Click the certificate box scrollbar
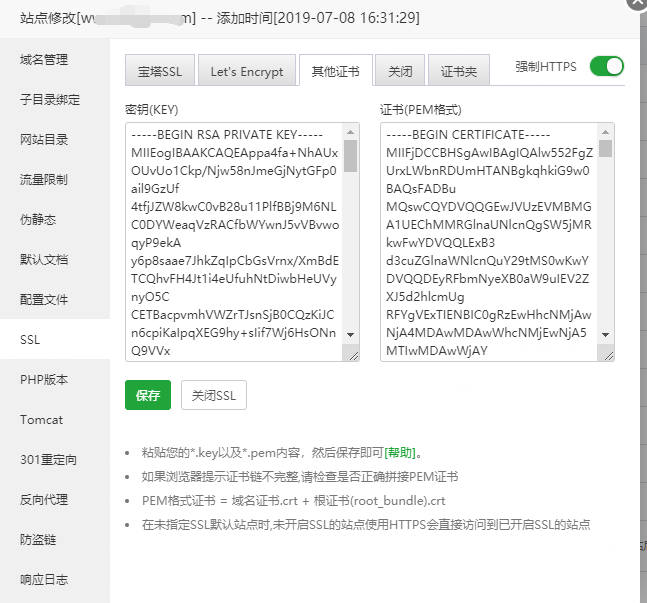 606,240
